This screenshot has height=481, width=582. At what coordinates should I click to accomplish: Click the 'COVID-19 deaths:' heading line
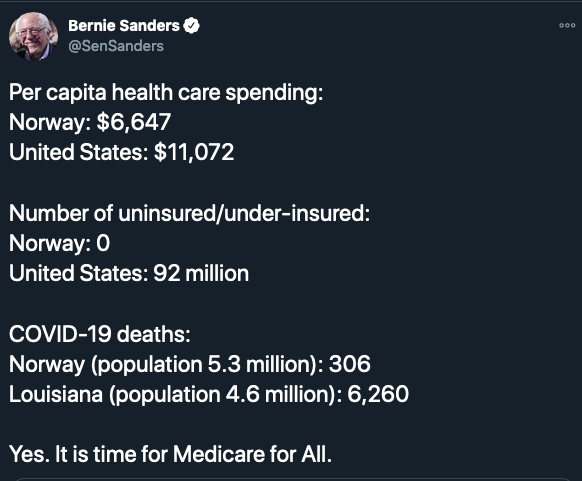[x=99, y=334]
